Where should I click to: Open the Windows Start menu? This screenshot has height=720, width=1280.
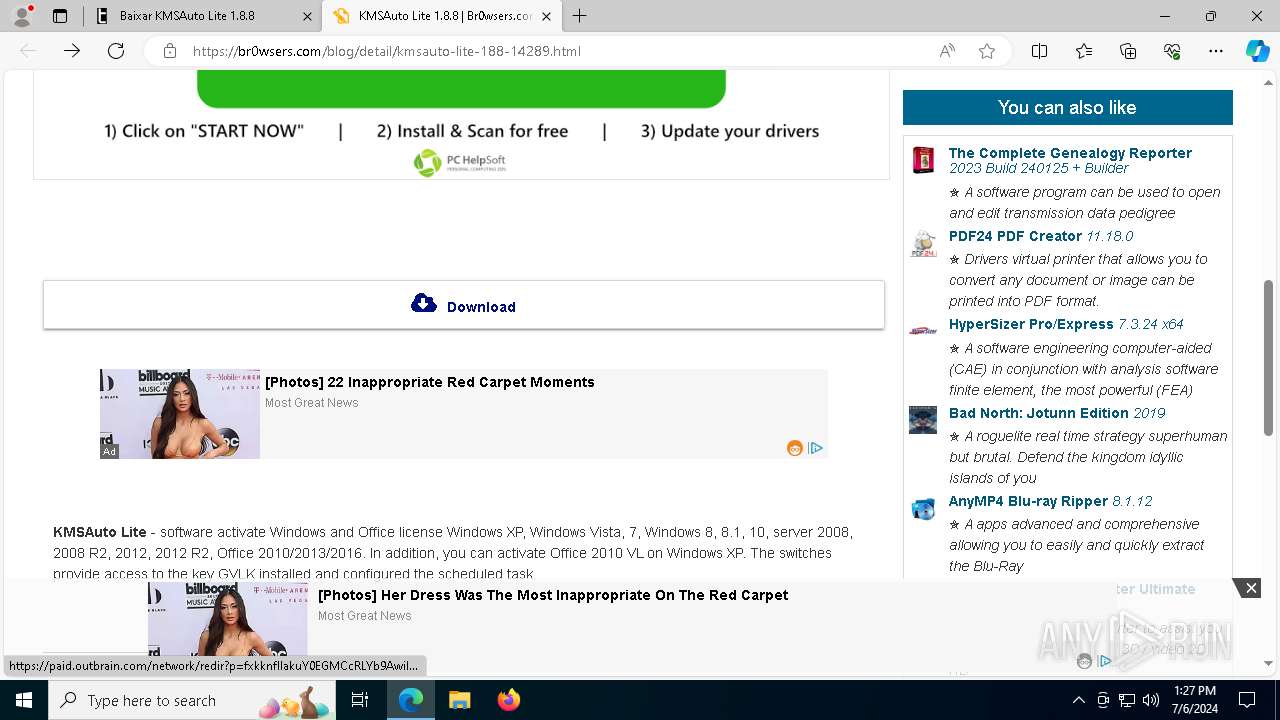click(x=24, y=700)
